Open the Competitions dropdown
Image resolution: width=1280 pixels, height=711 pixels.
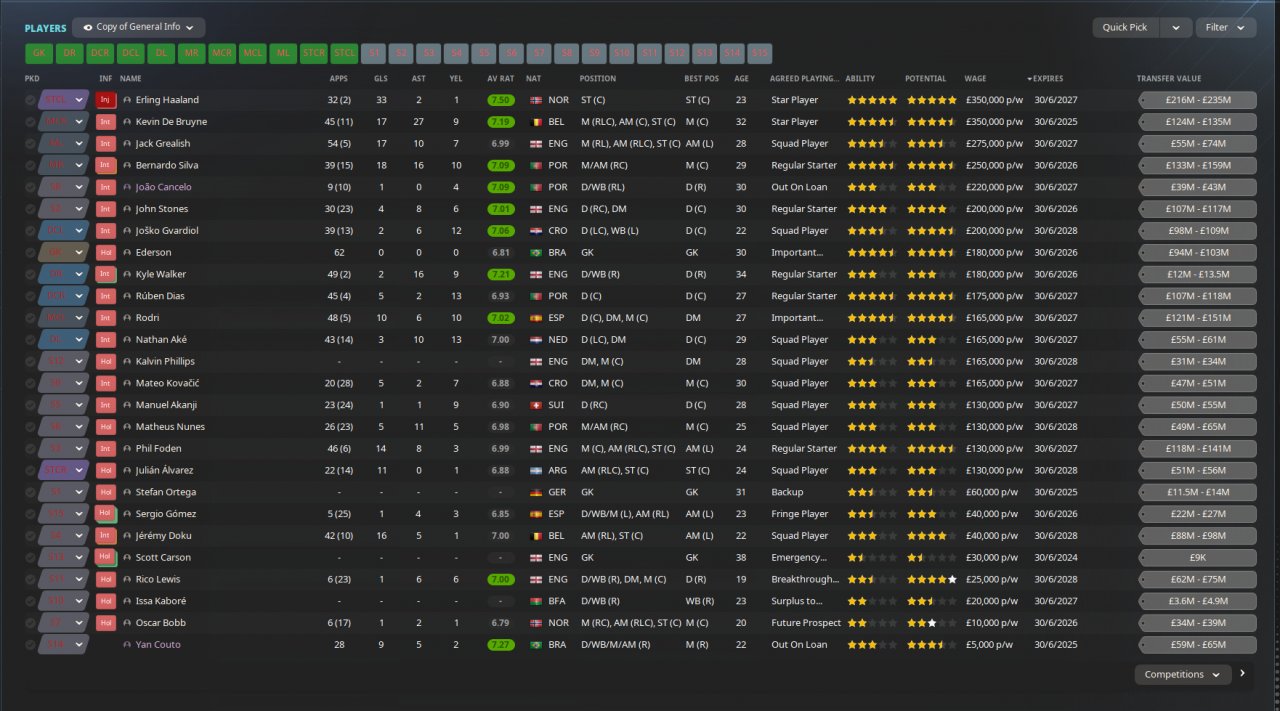pyautogui.click(x=1183, y=675)
